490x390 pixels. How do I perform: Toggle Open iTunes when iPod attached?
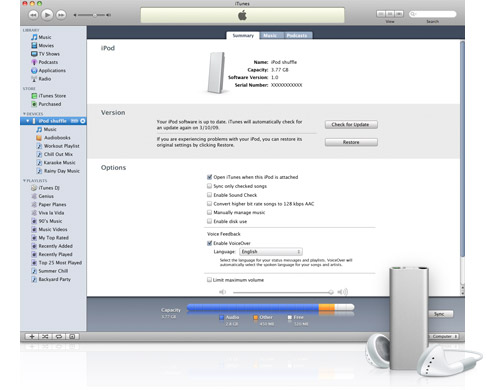(x=209, y=177)
